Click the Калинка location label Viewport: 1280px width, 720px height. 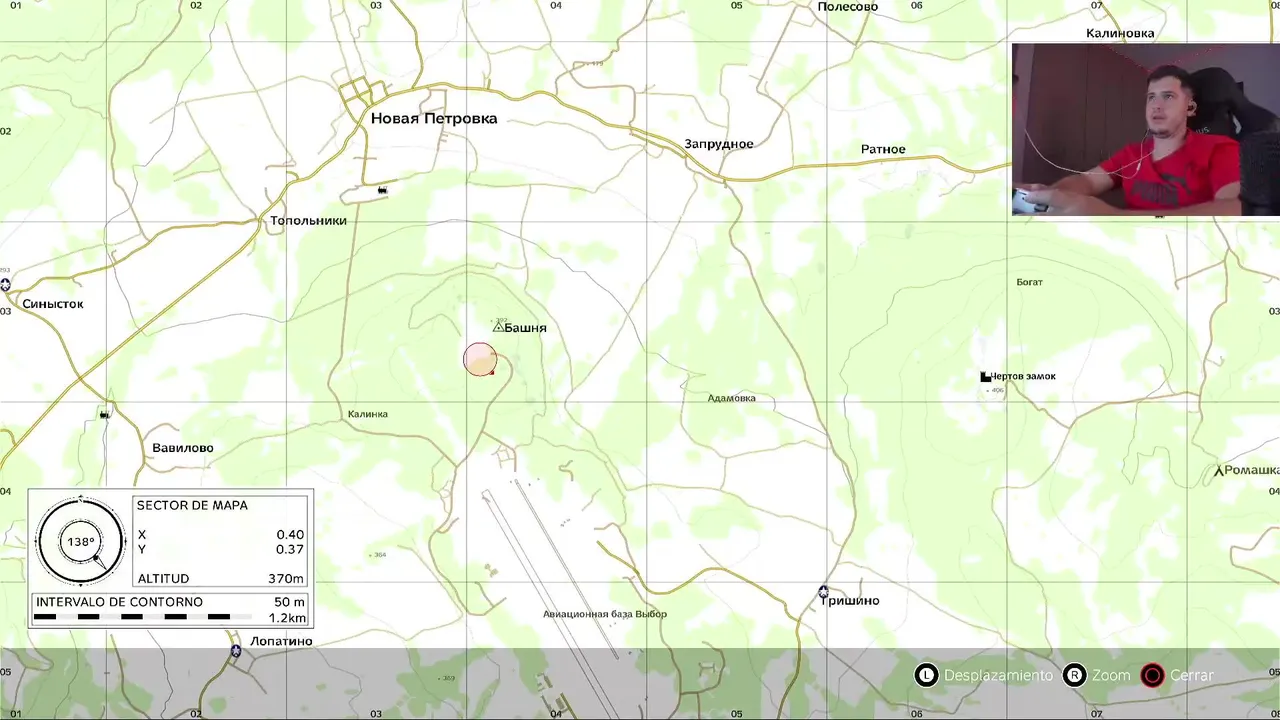point(368,414)
